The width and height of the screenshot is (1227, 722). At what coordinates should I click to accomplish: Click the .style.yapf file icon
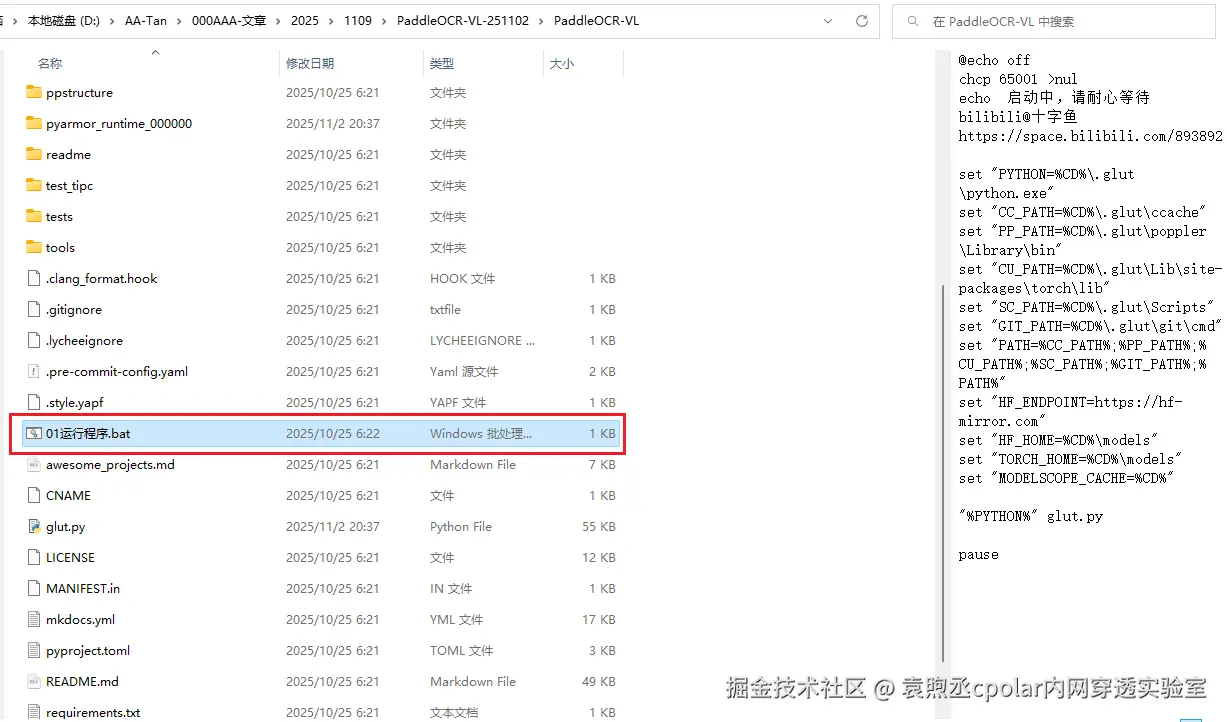click(34, 403)
